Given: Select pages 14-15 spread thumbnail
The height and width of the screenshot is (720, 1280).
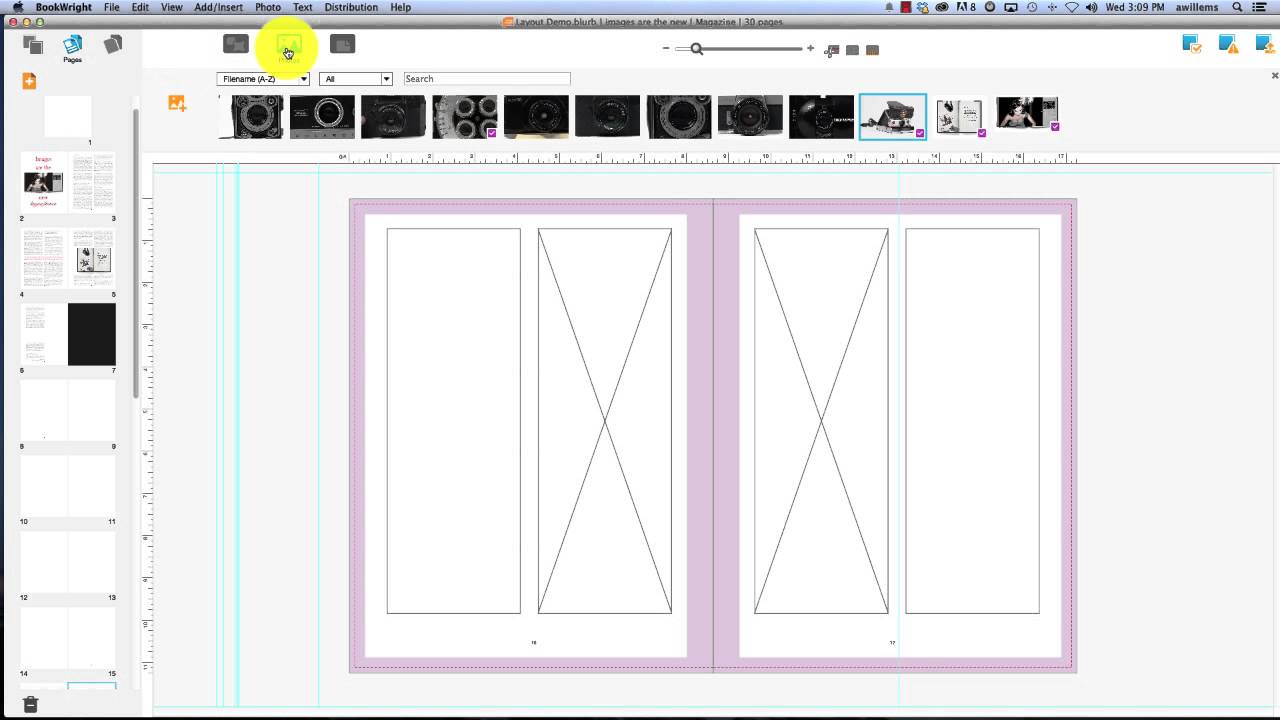Looking at the screenshot, I should 68,638.
